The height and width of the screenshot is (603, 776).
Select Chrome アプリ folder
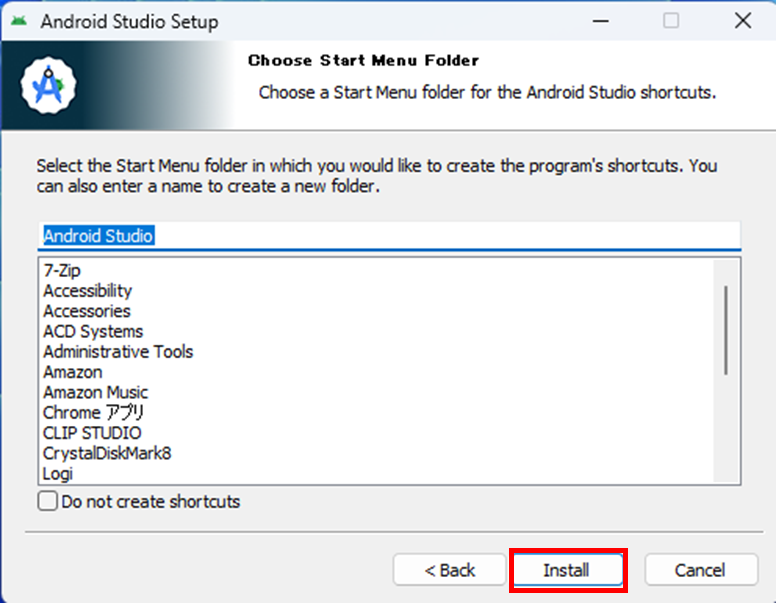(x=94, y=413)
